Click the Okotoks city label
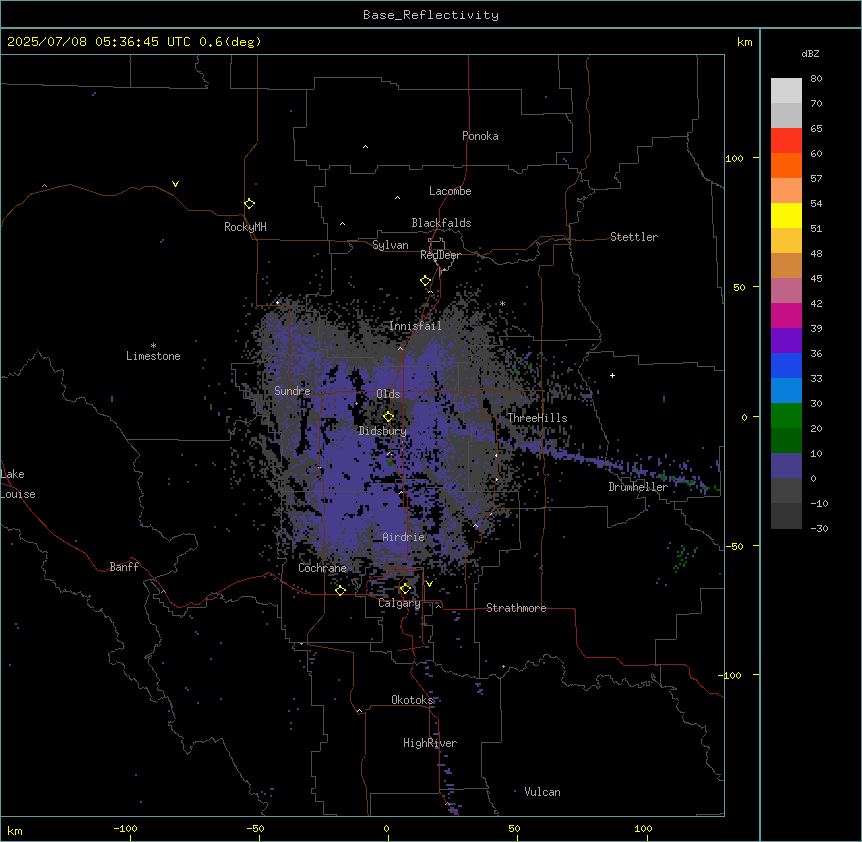The width and height of the screenshot is (862, 842). click(412, 700)
